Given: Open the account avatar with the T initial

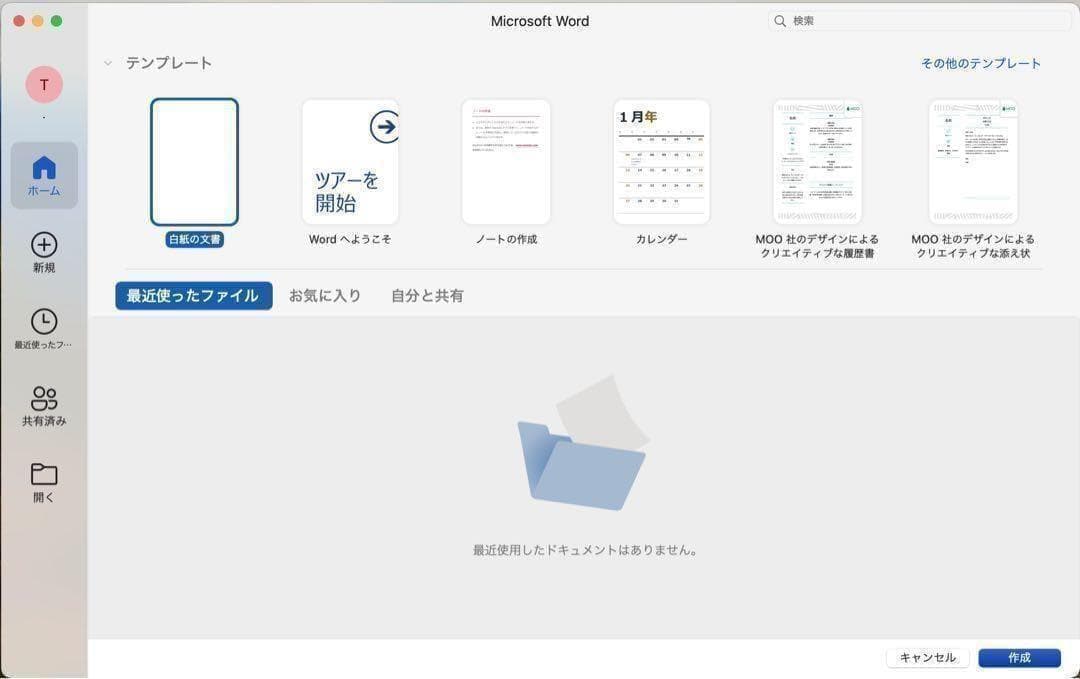Looking at the screenshot, I should [x=44, y=85].
